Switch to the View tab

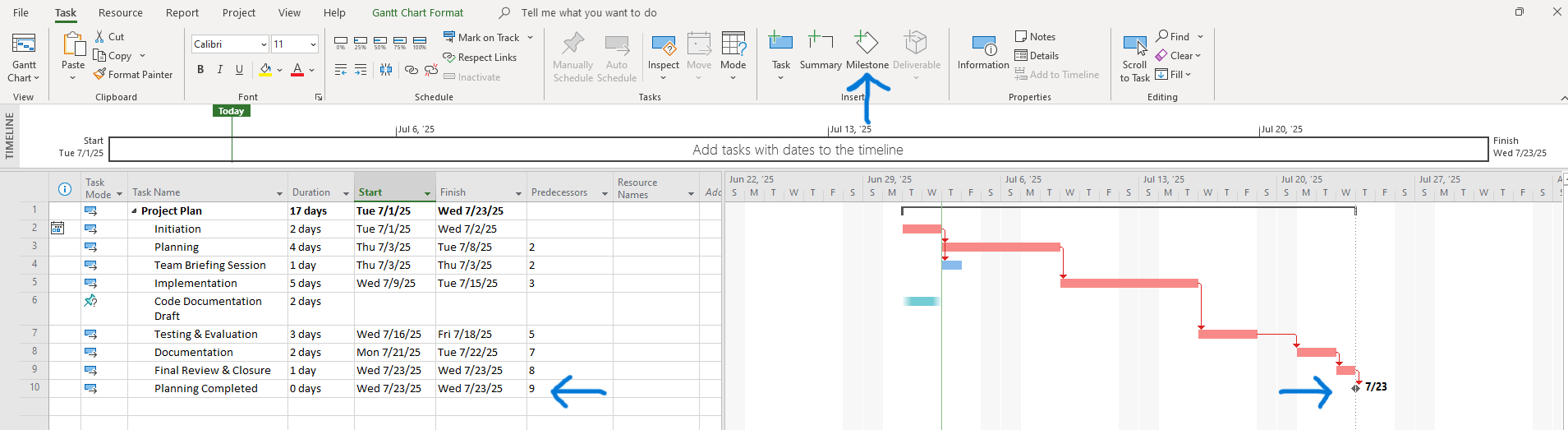coord(289,12)
